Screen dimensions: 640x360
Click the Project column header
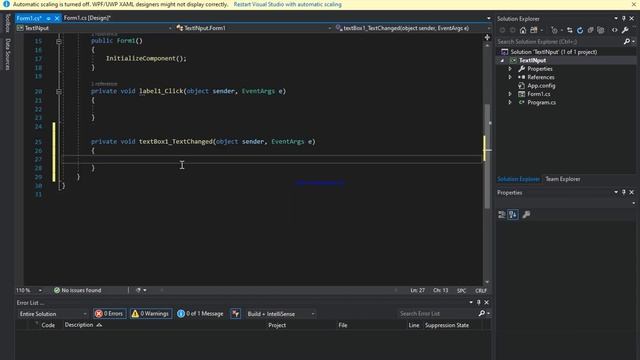tap(277, 325)
